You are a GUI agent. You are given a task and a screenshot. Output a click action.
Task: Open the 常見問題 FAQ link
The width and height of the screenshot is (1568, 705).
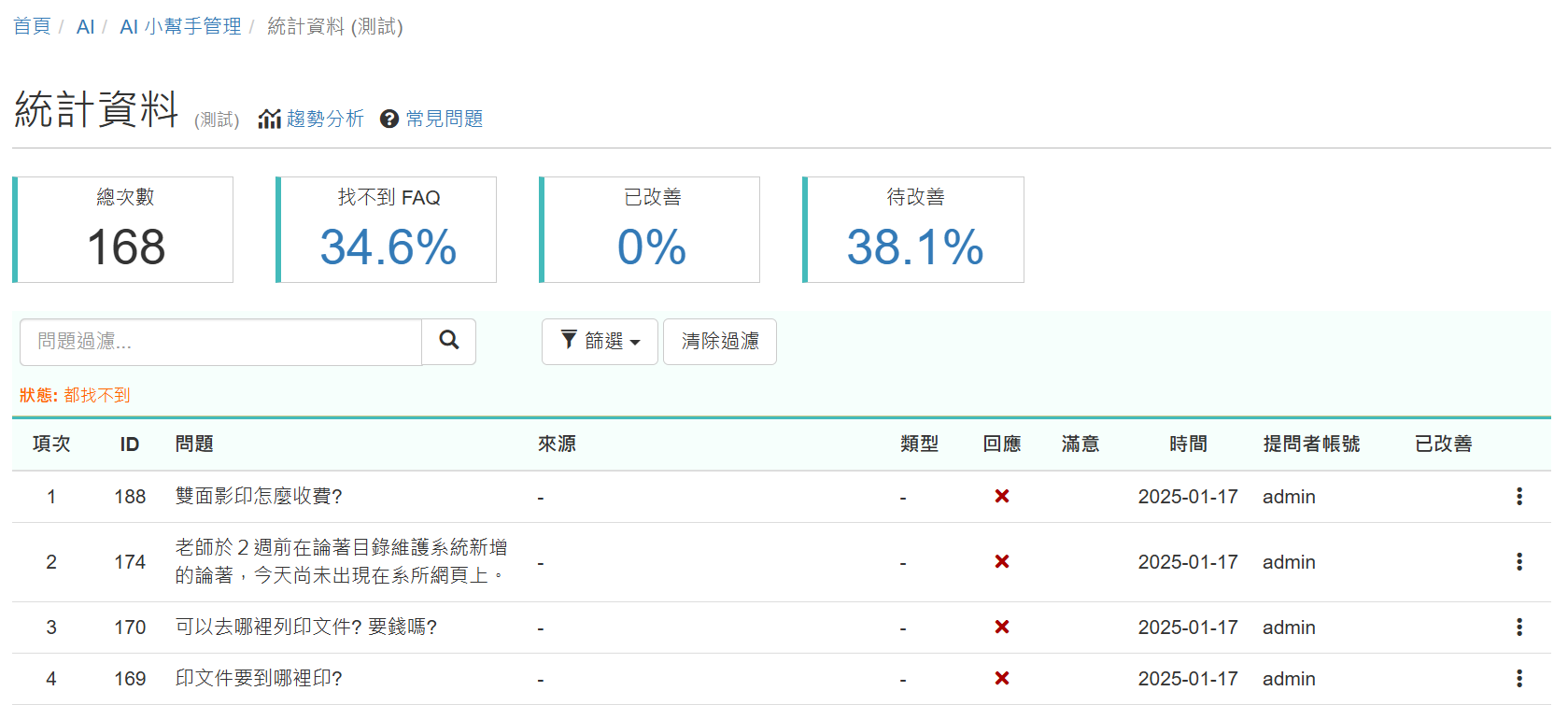pyautogui.click(x=432, y=119)
